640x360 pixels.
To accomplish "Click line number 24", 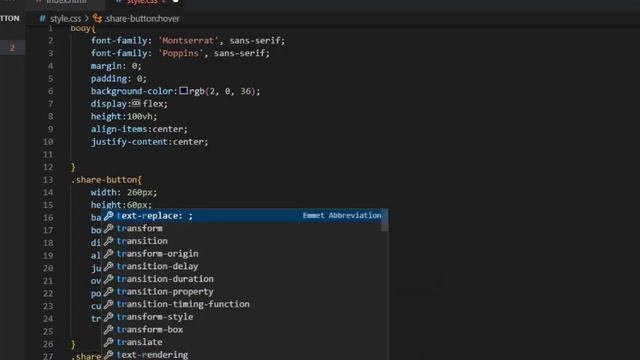I will pos(48,318).
